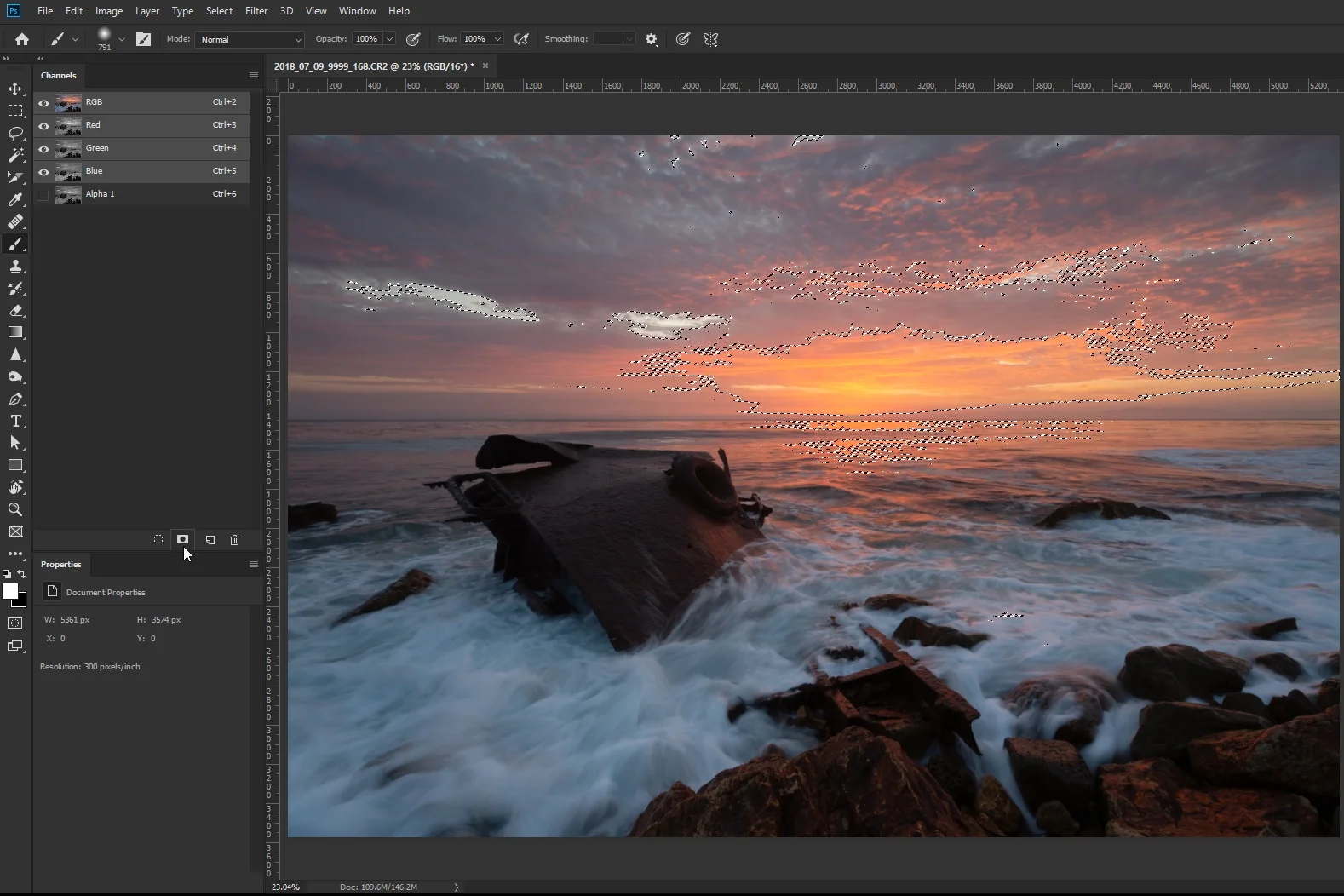Select the Alpha 1 channel thumbnail
The height and width of the screenshot is (896, 1344).
point(68,195)
